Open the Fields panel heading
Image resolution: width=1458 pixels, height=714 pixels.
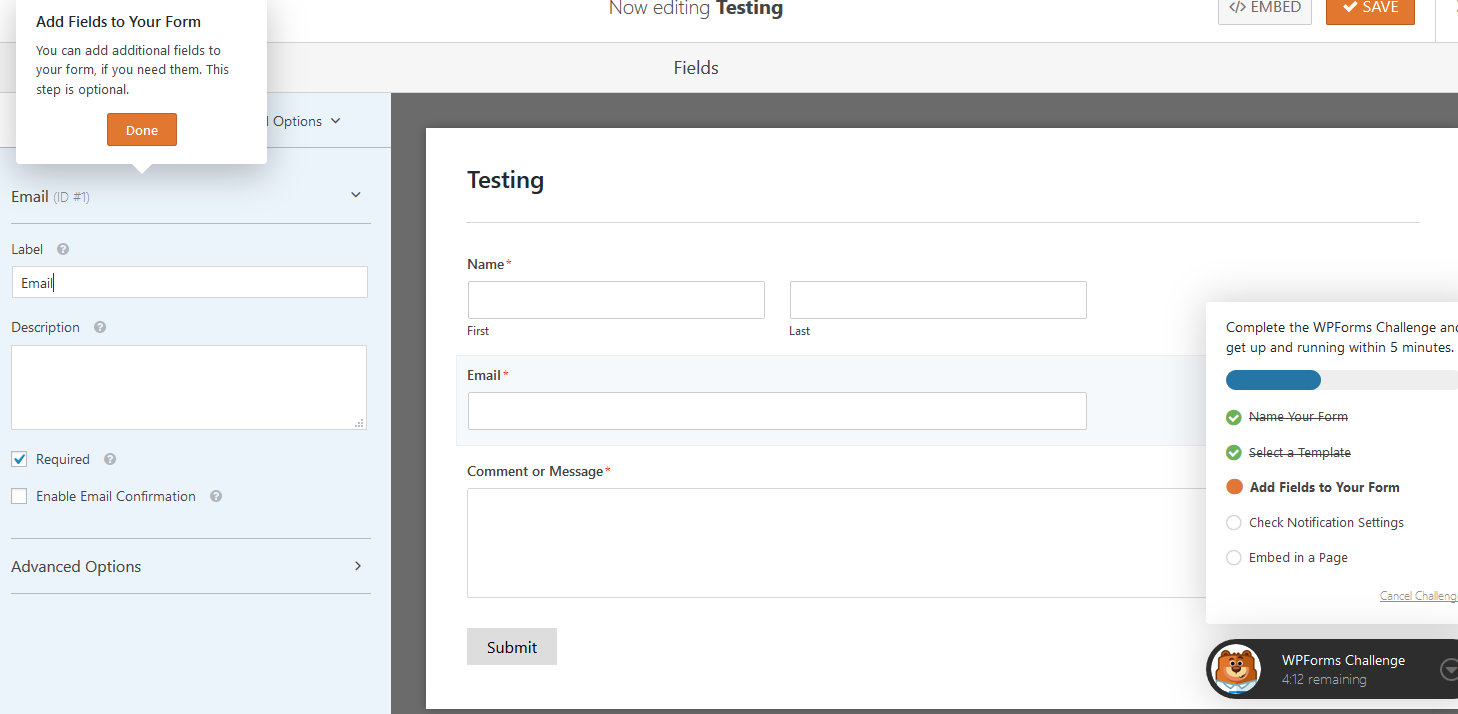(696, 68)
